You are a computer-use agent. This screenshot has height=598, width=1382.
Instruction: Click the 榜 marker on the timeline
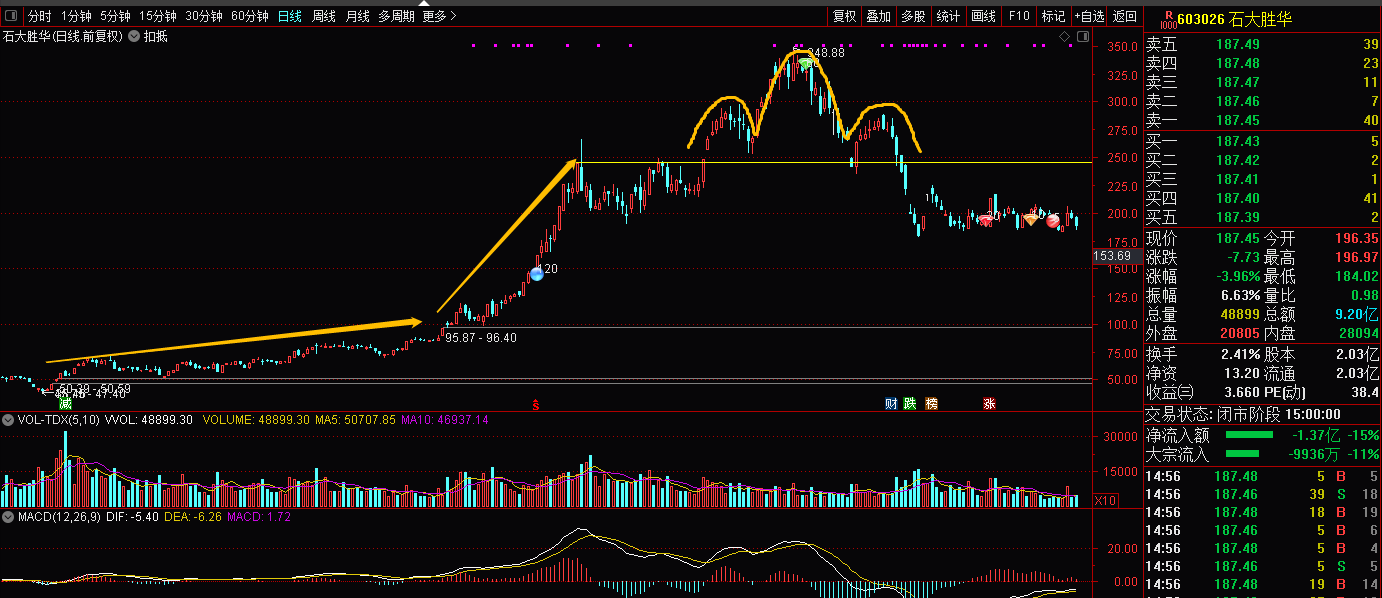click(932, 403)
